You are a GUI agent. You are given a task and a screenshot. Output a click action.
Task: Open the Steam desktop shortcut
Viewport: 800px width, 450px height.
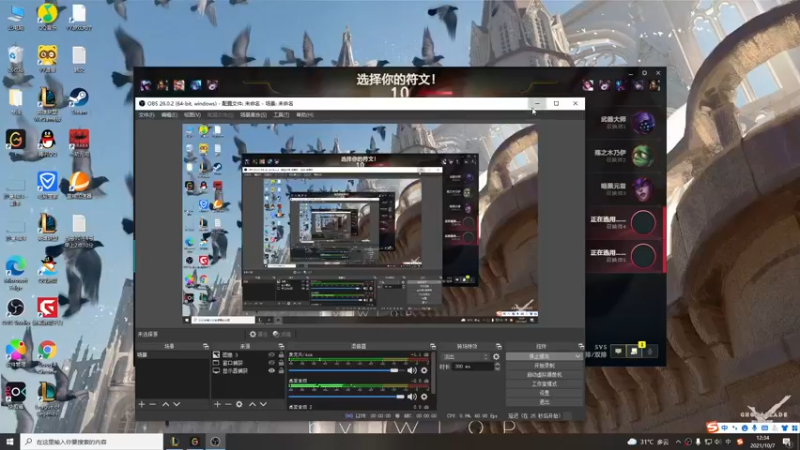coord(79,98)
